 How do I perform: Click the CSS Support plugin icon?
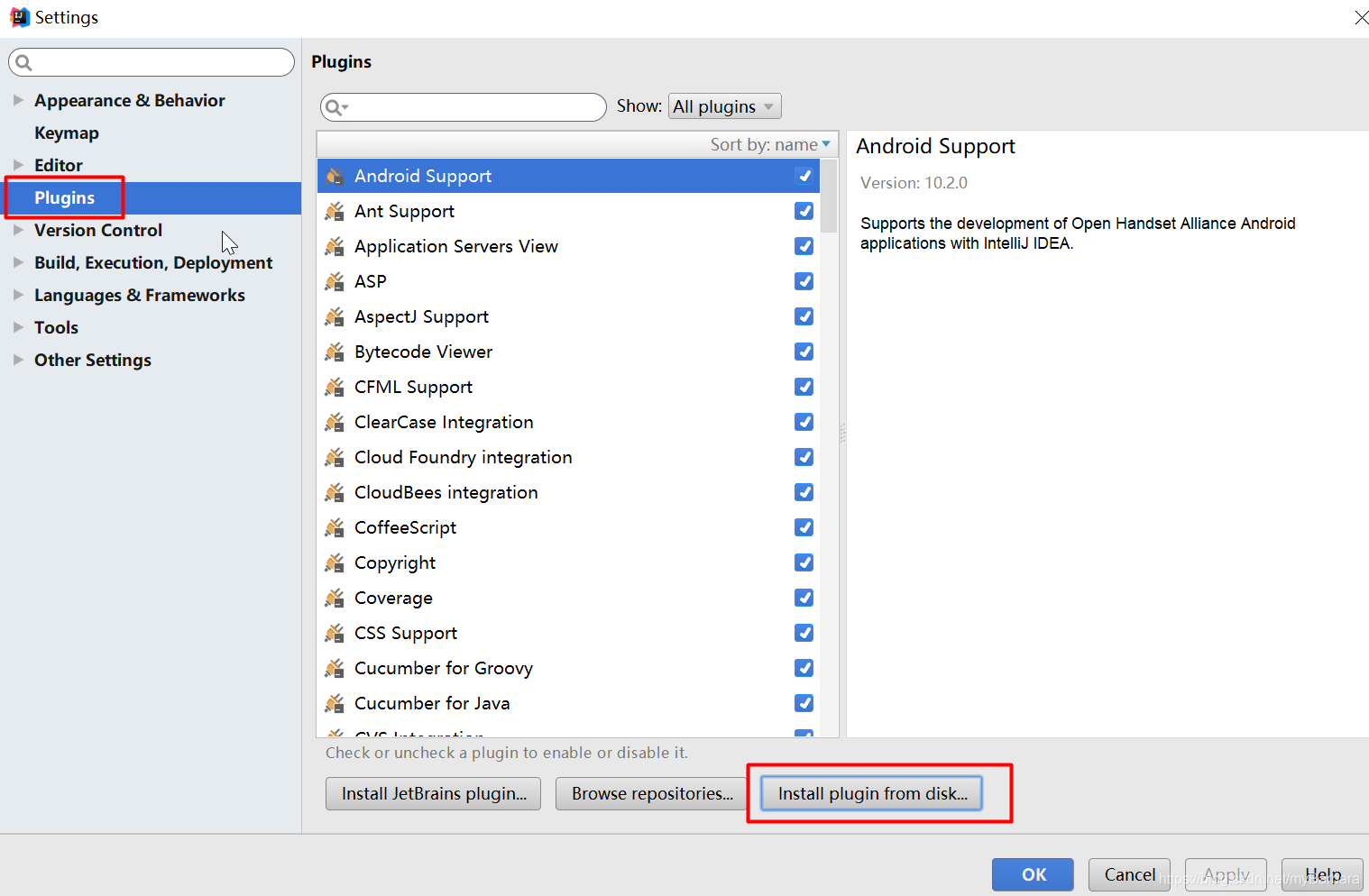pyautogui.click(x=335, y=633)
